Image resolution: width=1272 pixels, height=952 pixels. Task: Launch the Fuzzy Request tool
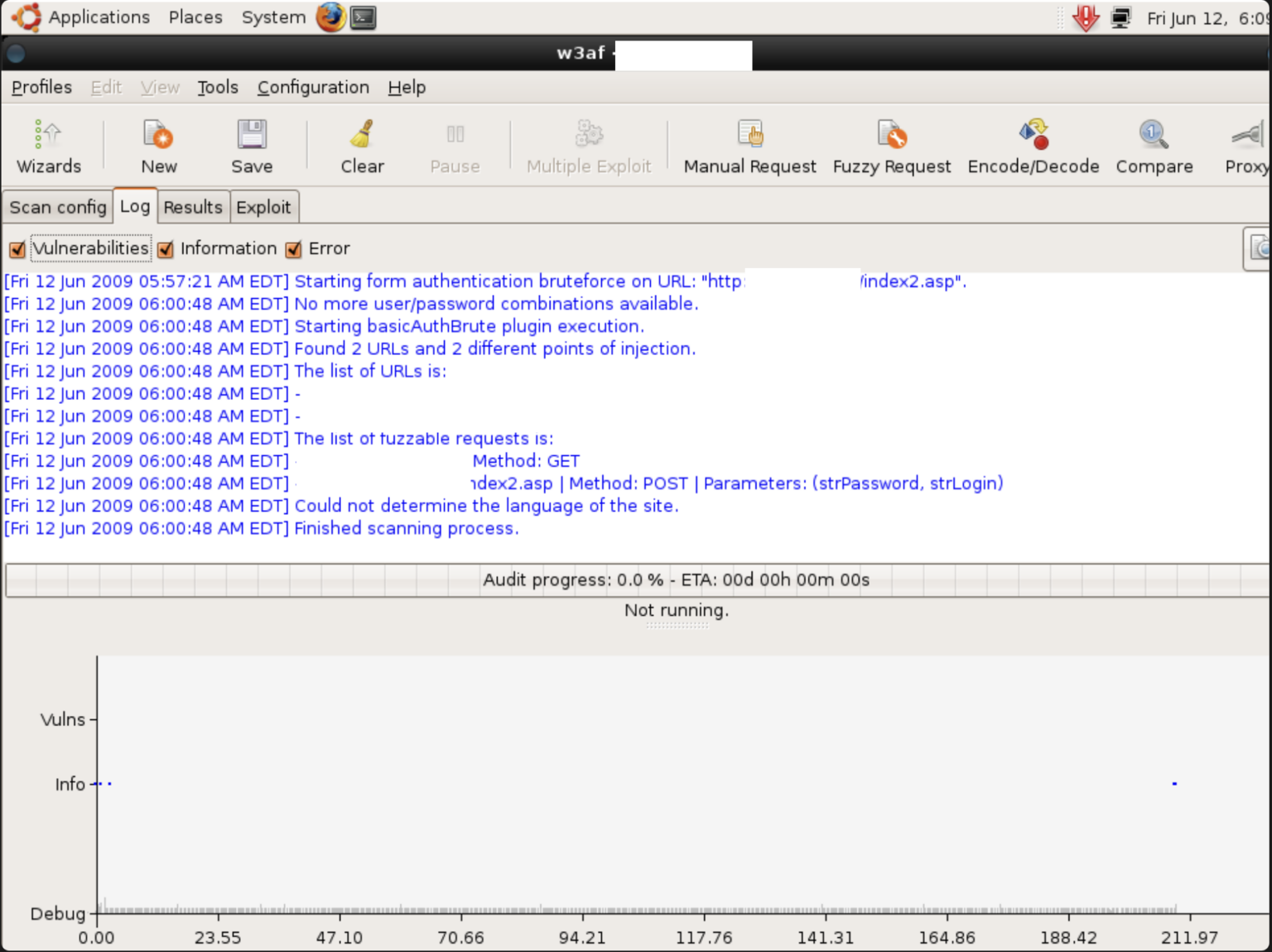tap(891, 145)
